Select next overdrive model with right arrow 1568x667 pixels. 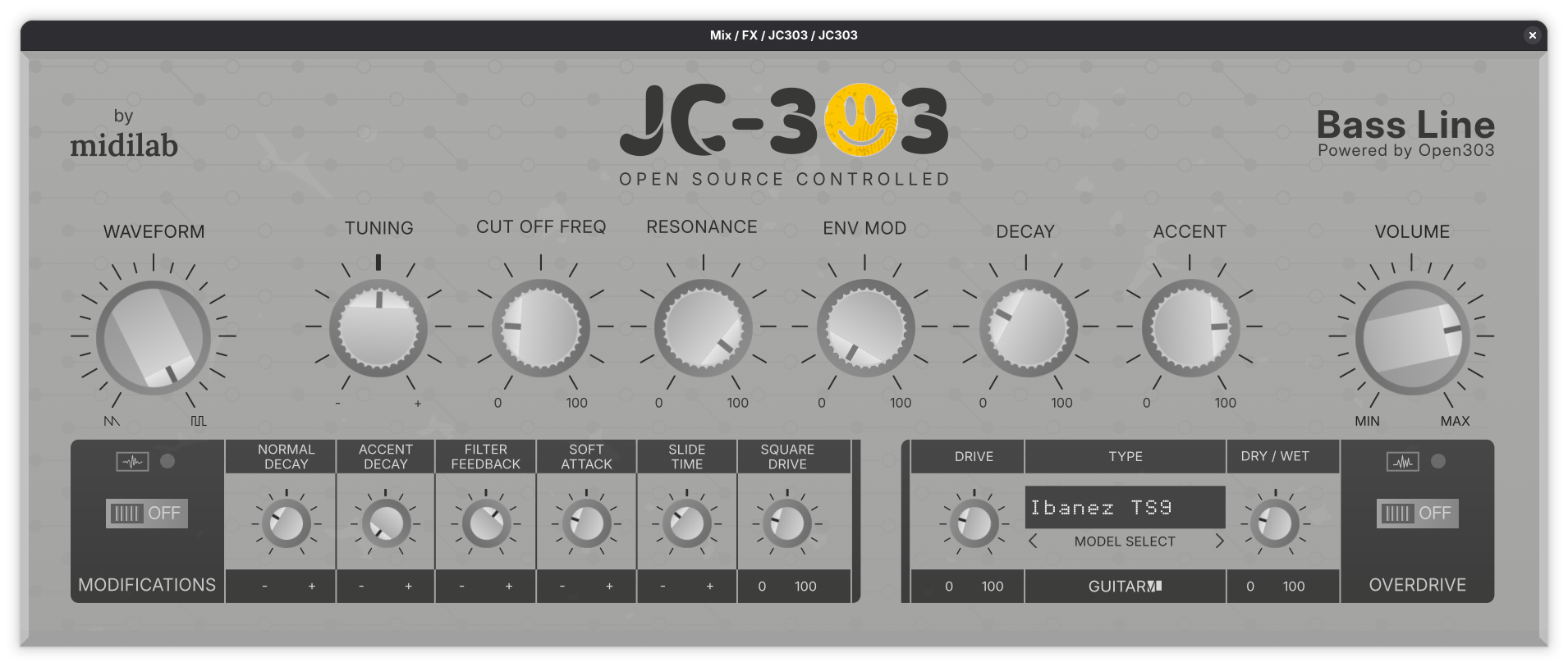coord(1219,541)
